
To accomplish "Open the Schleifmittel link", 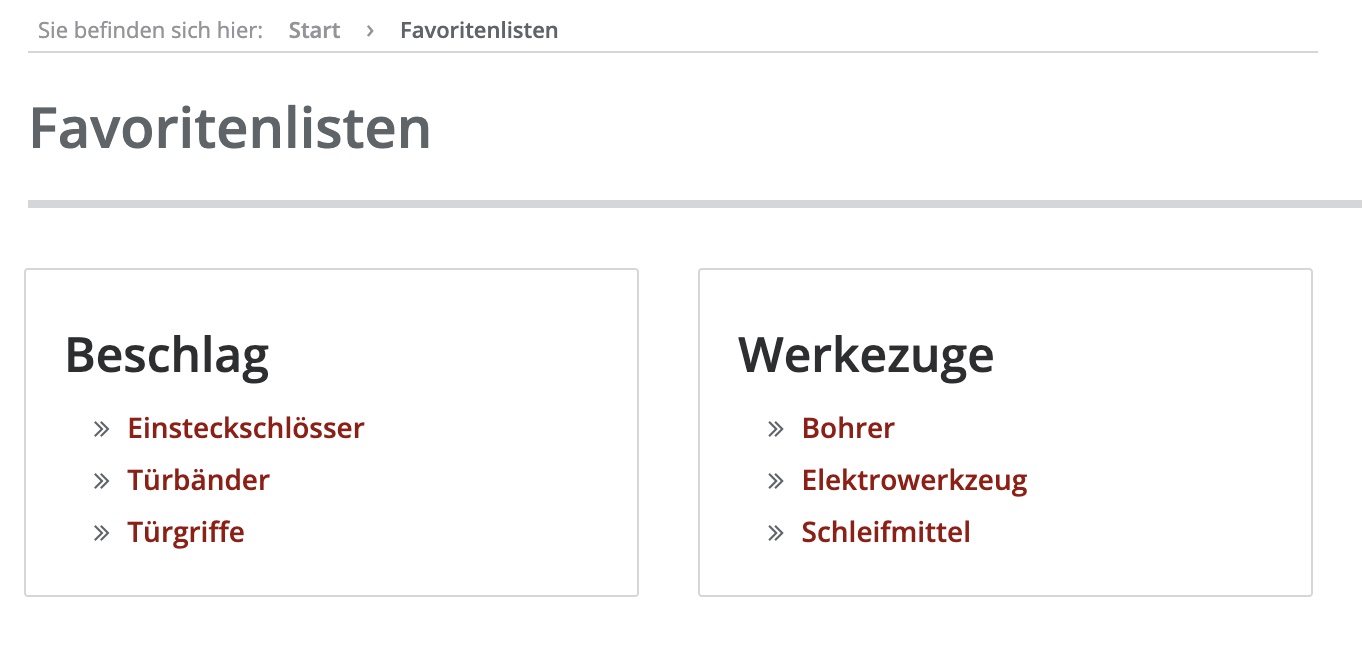I will 886,533.
